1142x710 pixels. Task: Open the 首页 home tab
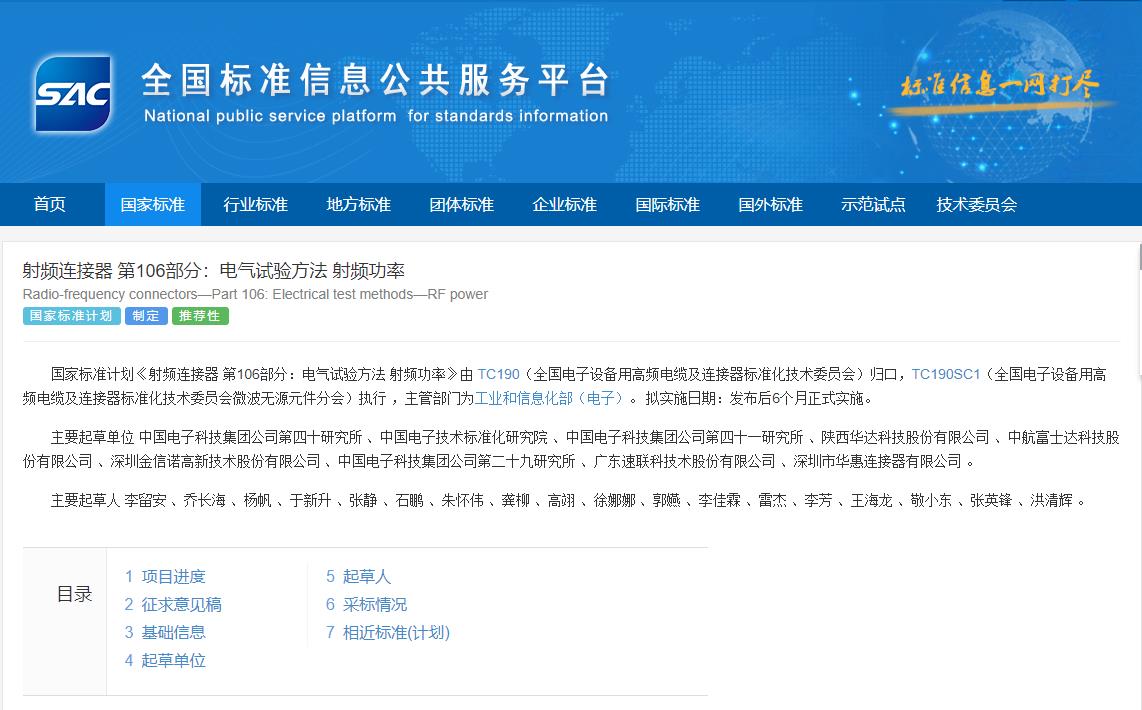[50, 205]
